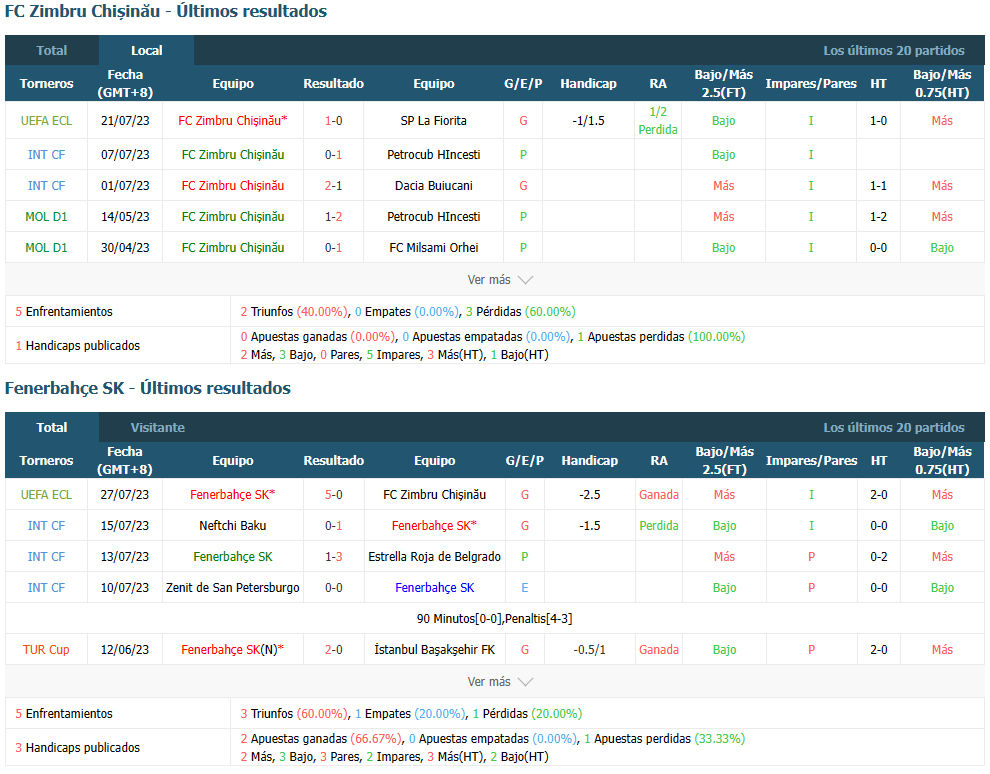Image resolution: width=990 pixels, height=774 pixels.
Task: Open Estrella Roja de Belgrado team link
Action: (x=434, y=556)
